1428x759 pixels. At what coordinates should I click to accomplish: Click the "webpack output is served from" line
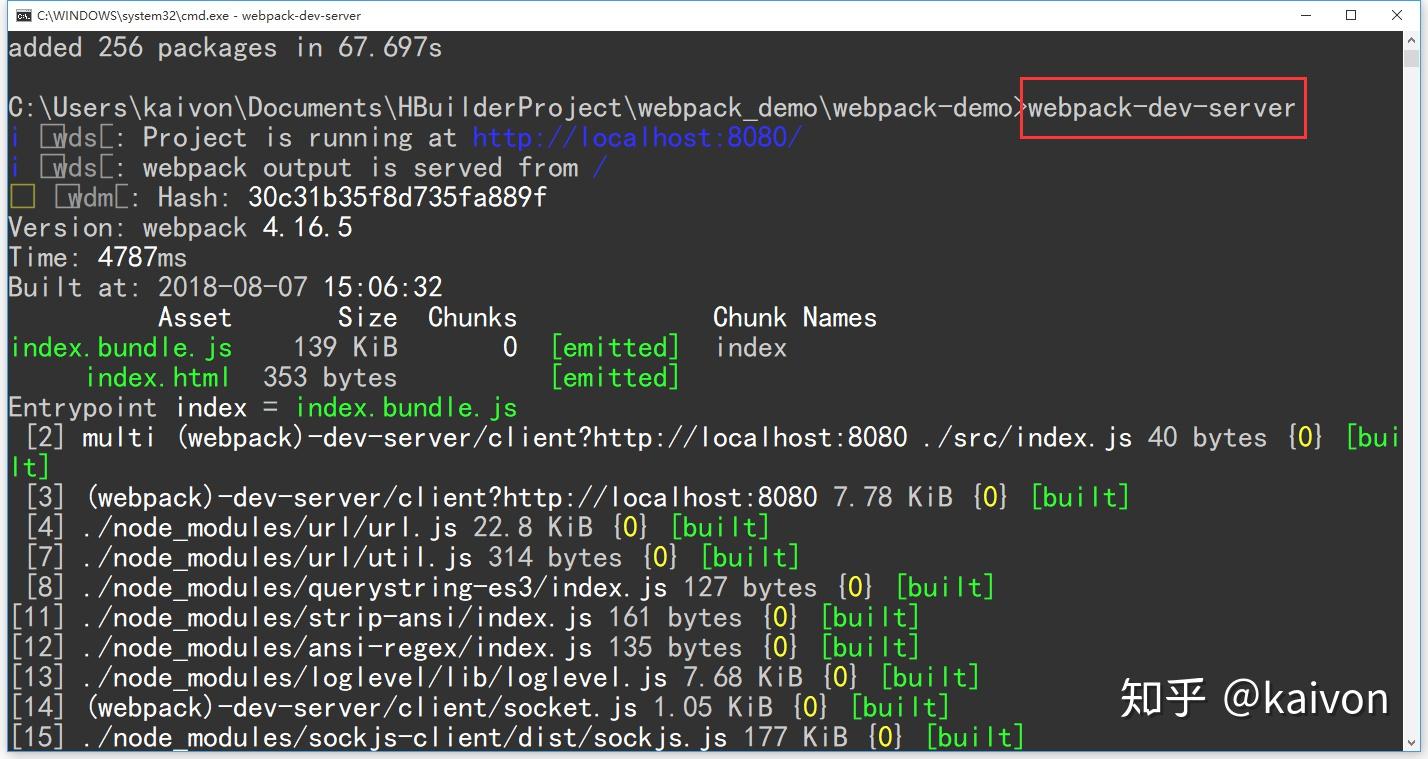(308, 167)
